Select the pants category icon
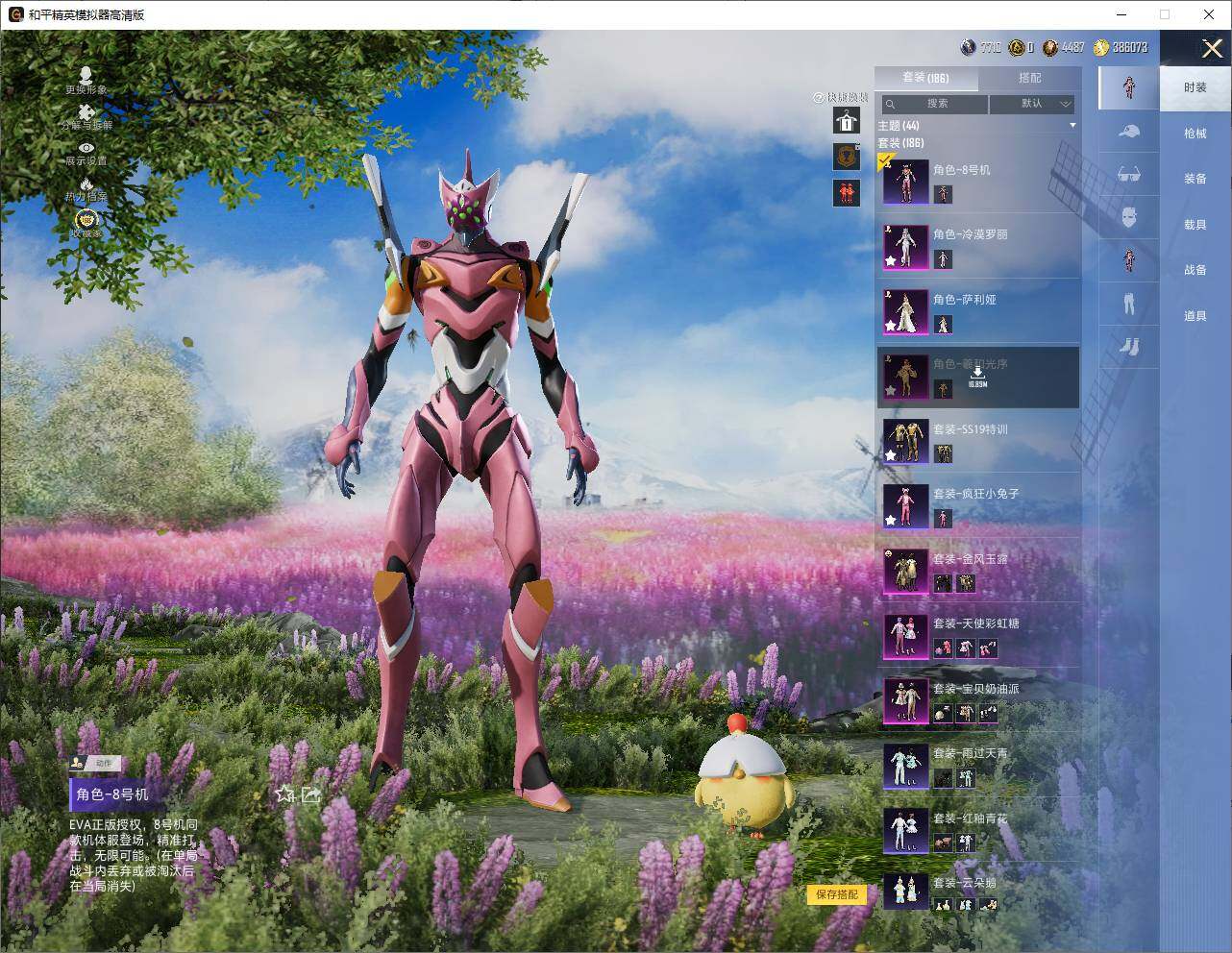The image size is (1232, 953). pos(1129,304)
